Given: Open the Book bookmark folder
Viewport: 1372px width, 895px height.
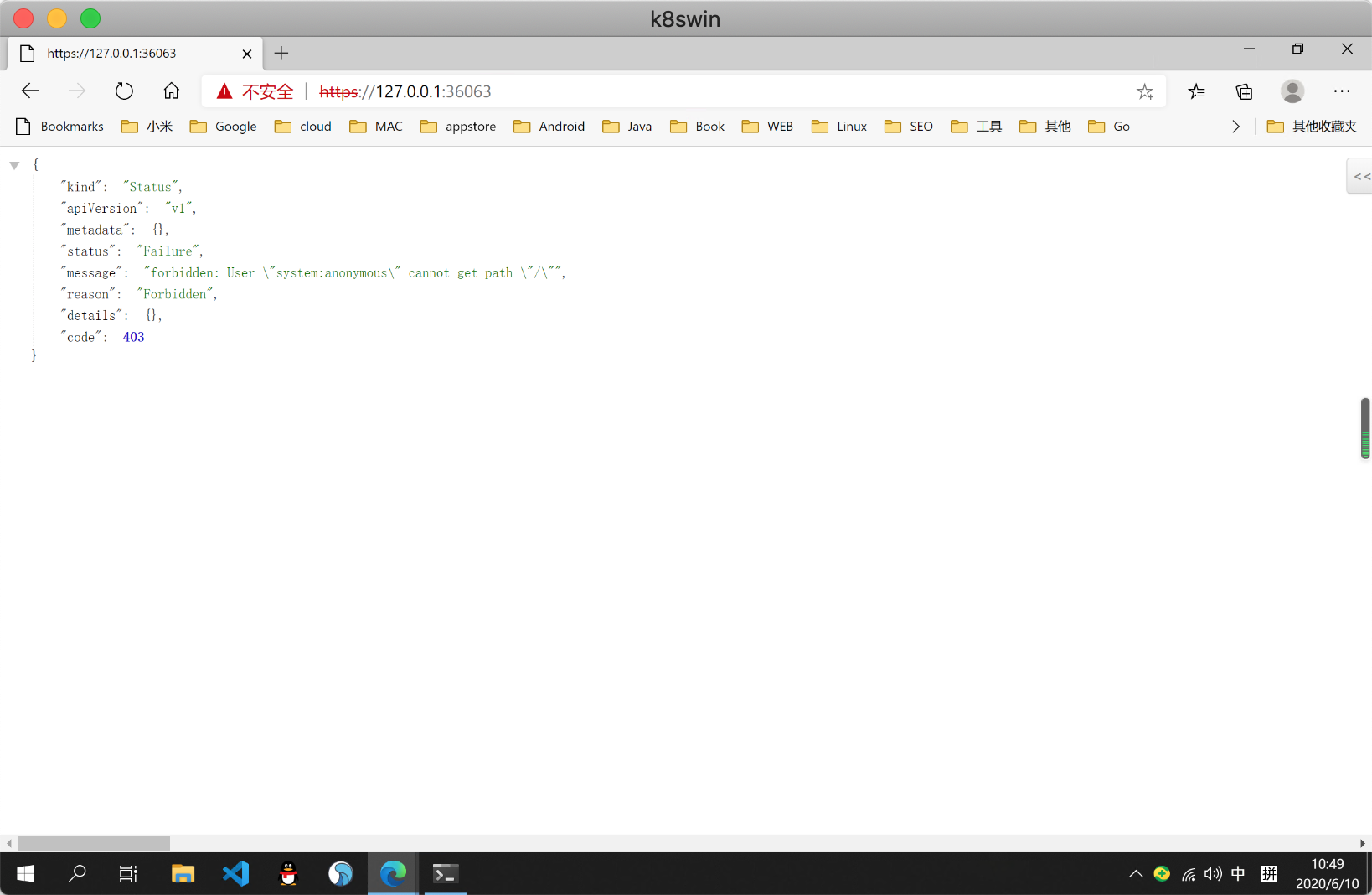Looking at the screenshot, I should coord(698,127).
